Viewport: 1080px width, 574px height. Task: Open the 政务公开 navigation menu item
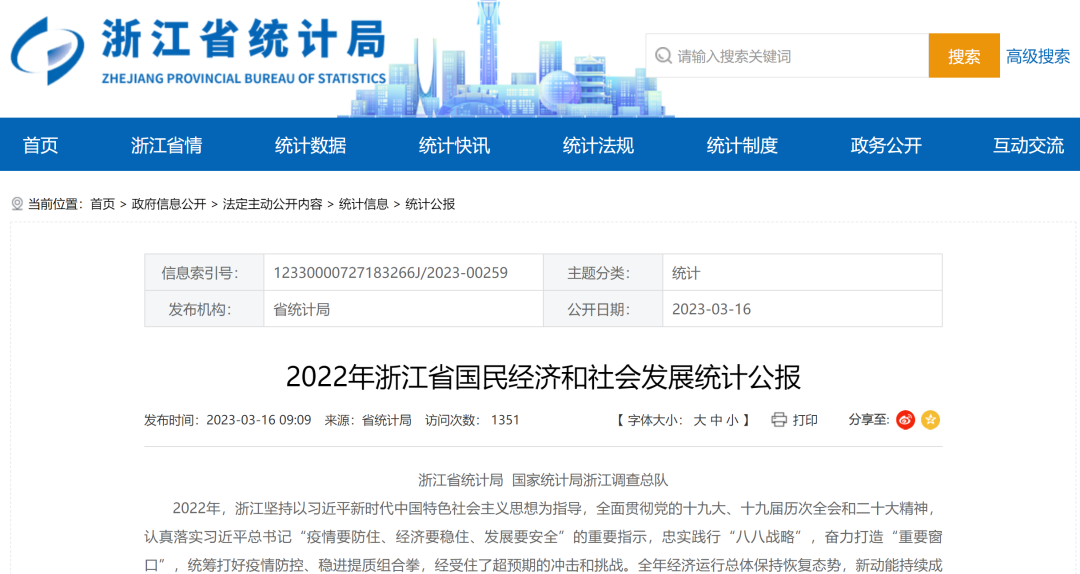(x=886, y=145)
